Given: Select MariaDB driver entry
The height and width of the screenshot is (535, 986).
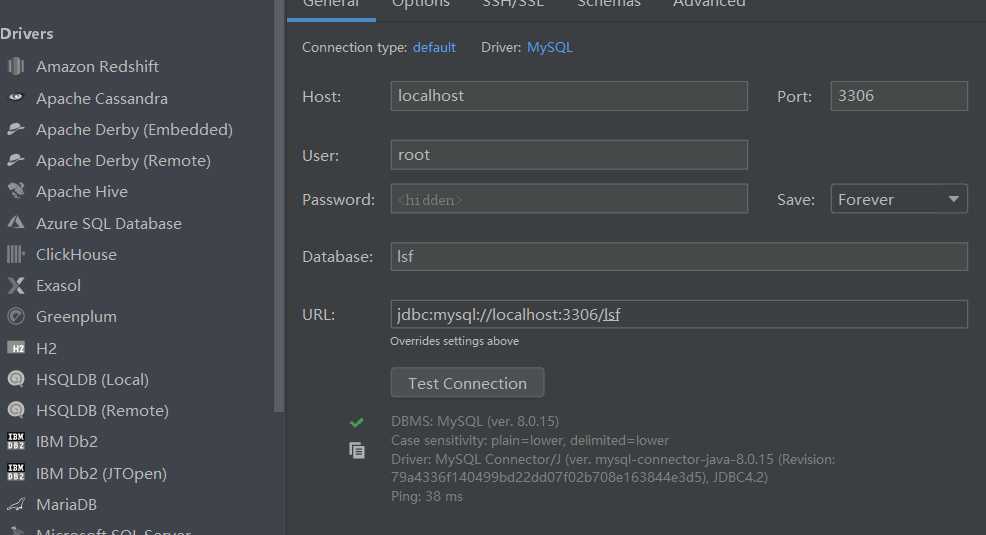Looking at the screenshot, I should coord(66,504).
